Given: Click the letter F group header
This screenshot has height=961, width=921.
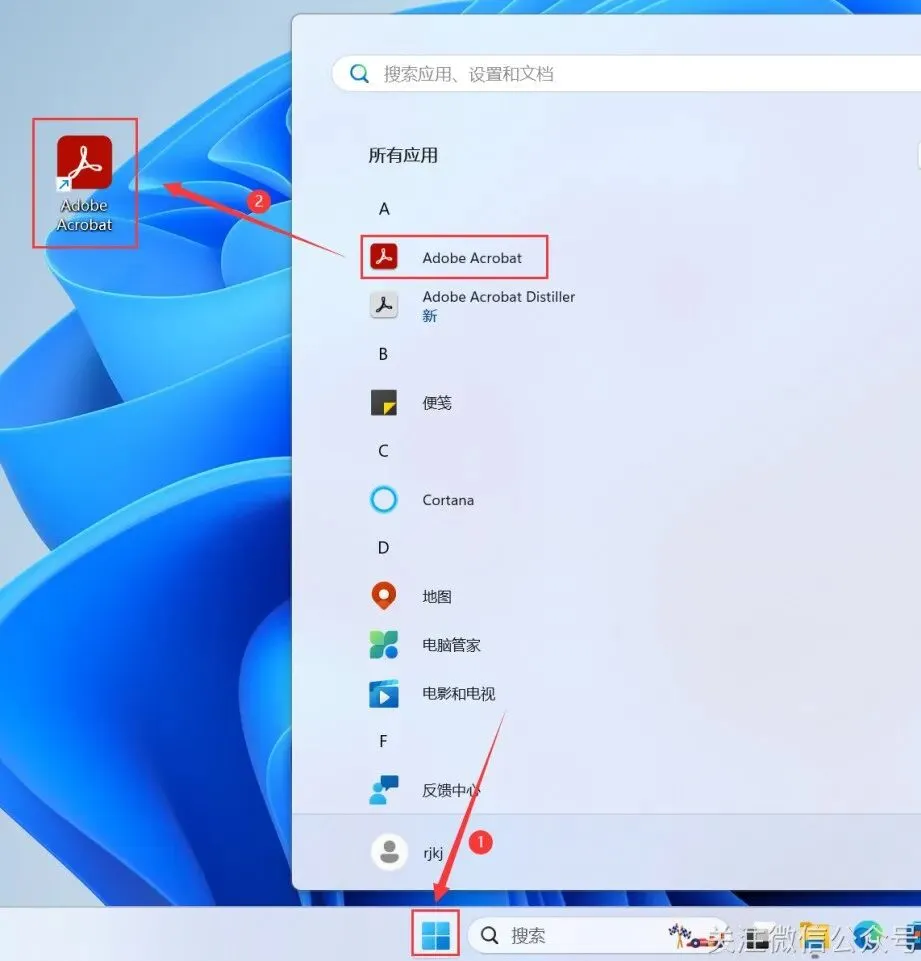Looking at the screenshot, I should pos(383,742).
